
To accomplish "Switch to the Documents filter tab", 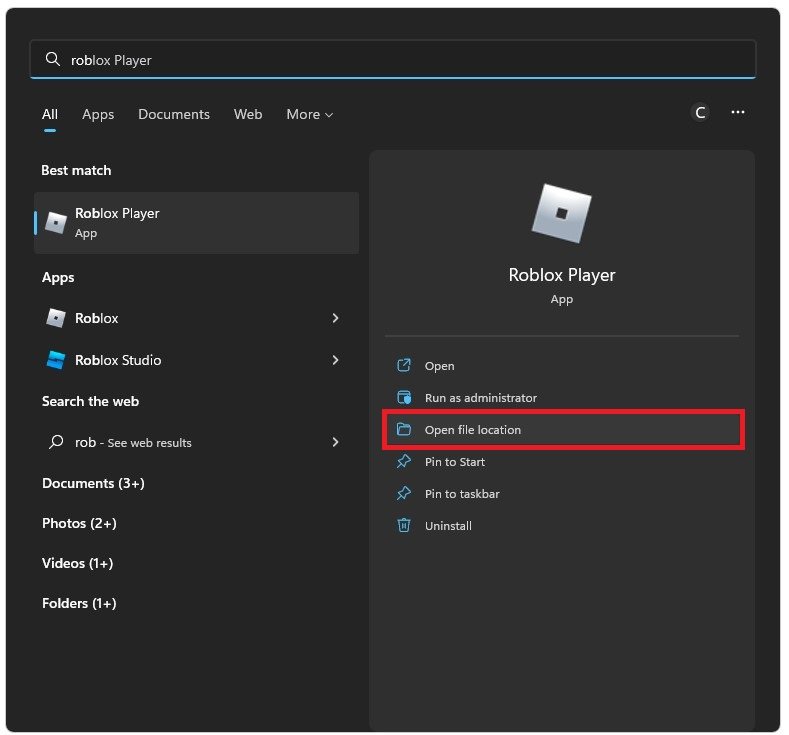I will 174,114.
